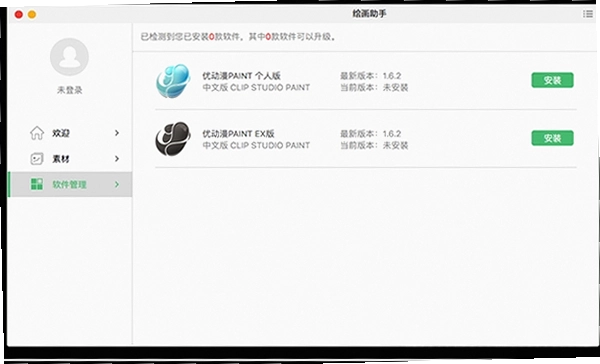Image resolution: width=600 pixels, height=364 pixels.
Task: Expand the 软件管理 chevron arrow
Action: point(117,184)
